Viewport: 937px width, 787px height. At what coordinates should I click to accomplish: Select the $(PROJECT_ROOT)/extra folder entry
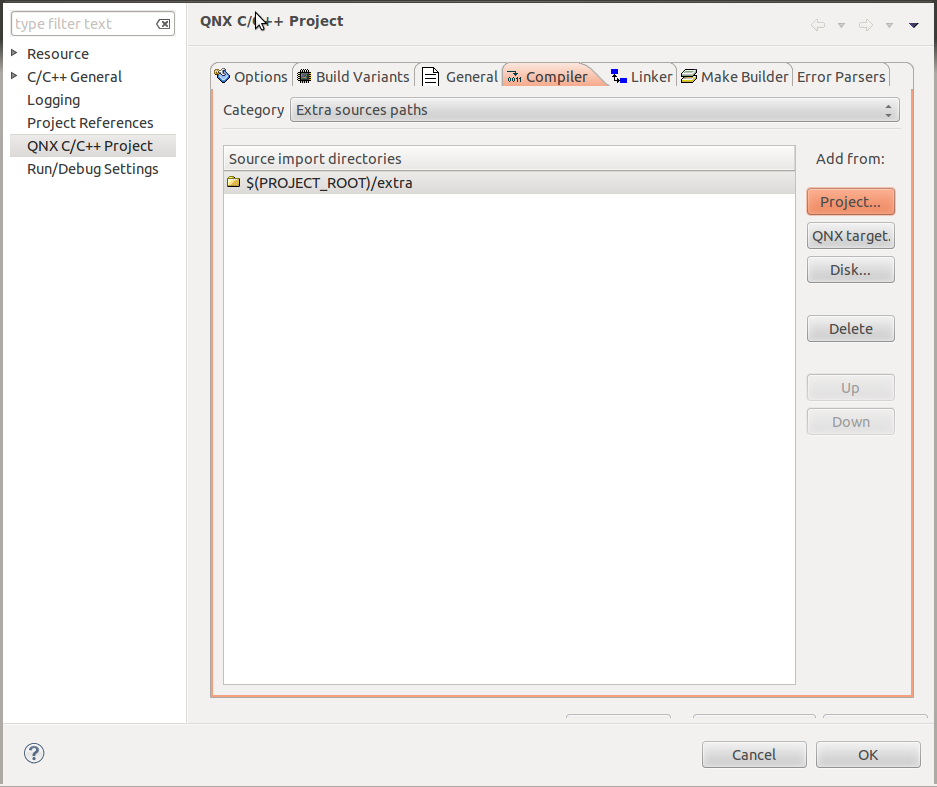click(329, 183)
